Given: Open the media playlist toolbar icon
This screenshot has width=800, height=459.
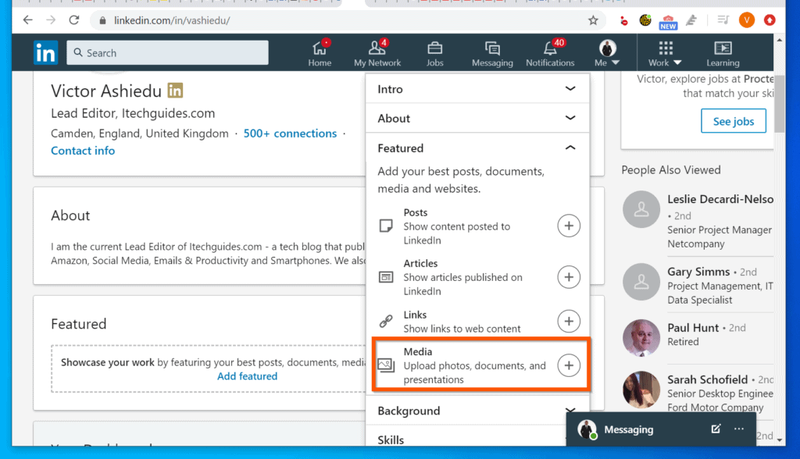Looking at the screenshot, I should [723, 20].
